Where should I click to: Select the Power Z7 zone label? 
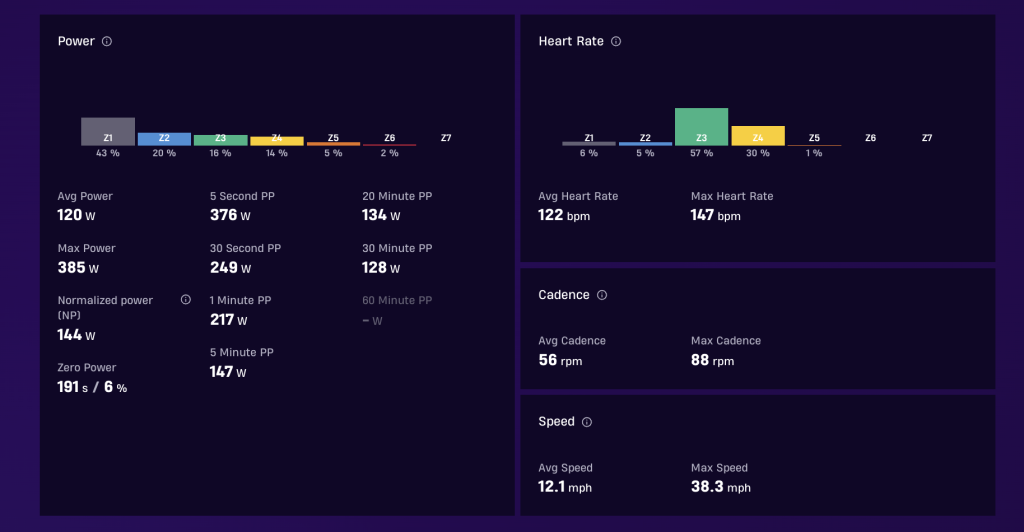446,138
